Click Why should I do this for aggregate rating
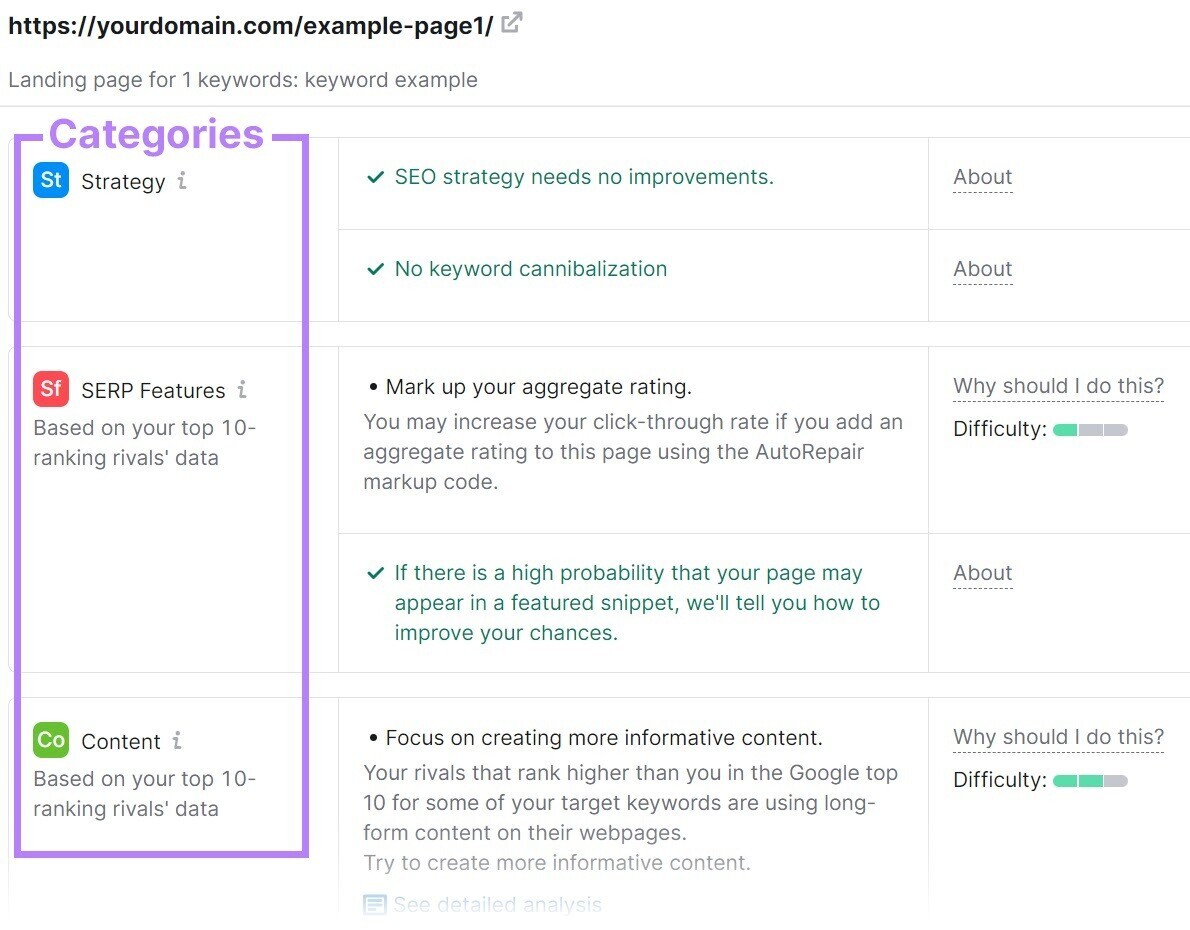This screenshot has height=930, width=1190. coord(1058,385)
